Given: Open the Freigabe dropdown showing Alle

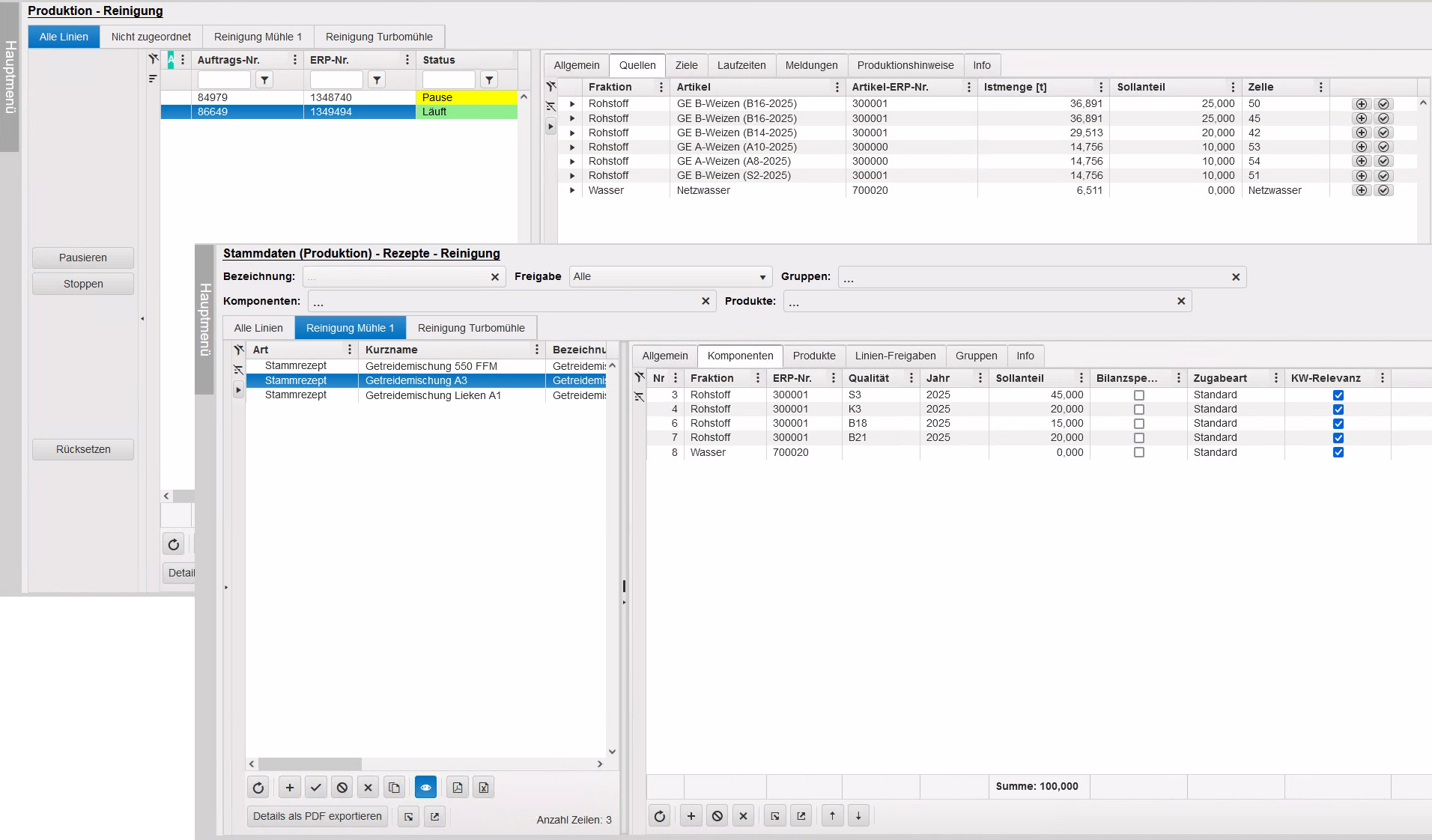Looking at the screenshot, I should 670,277.
